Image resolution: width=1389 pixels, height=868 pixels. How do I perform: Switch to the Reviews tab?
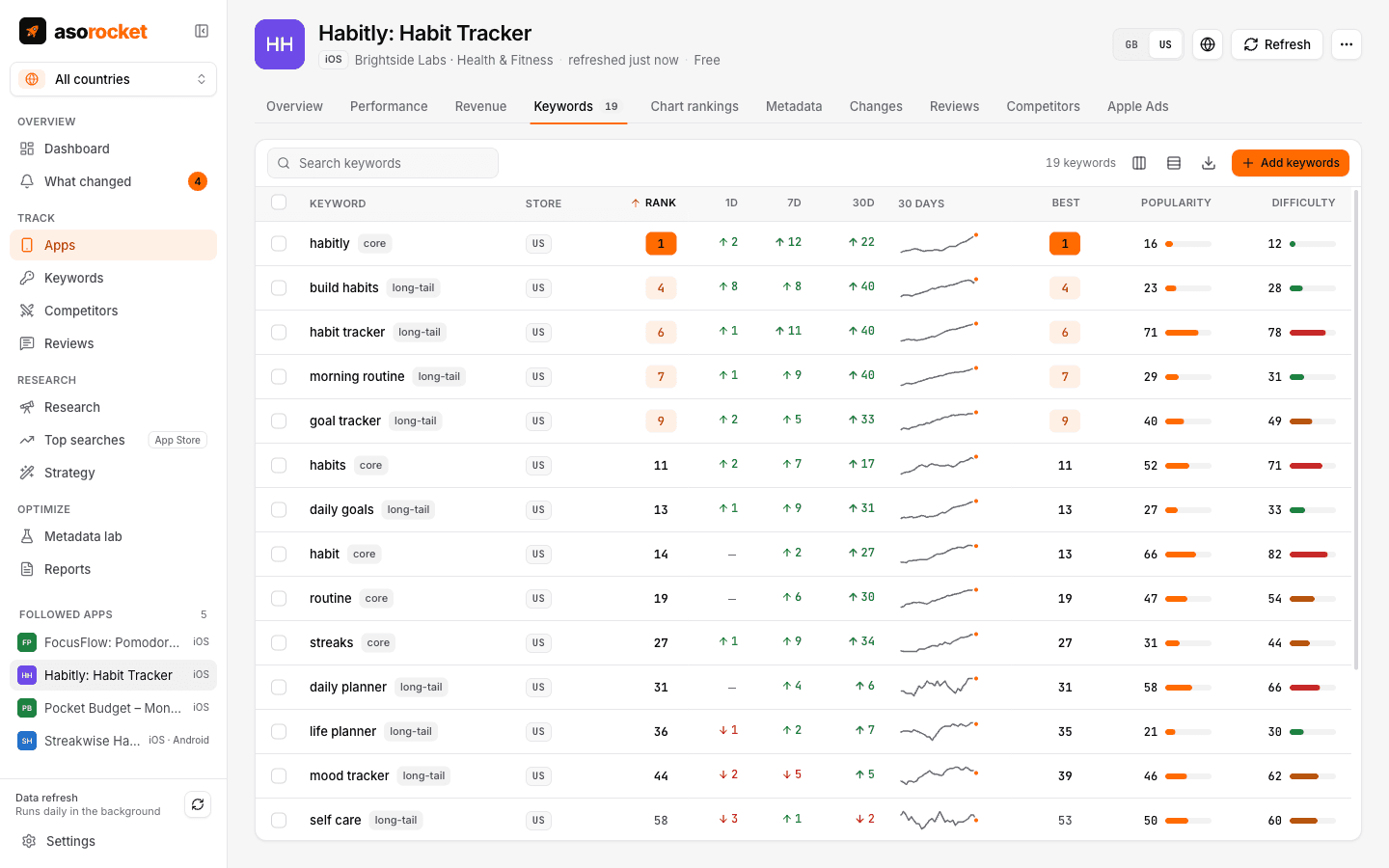[x=954, y=106]
